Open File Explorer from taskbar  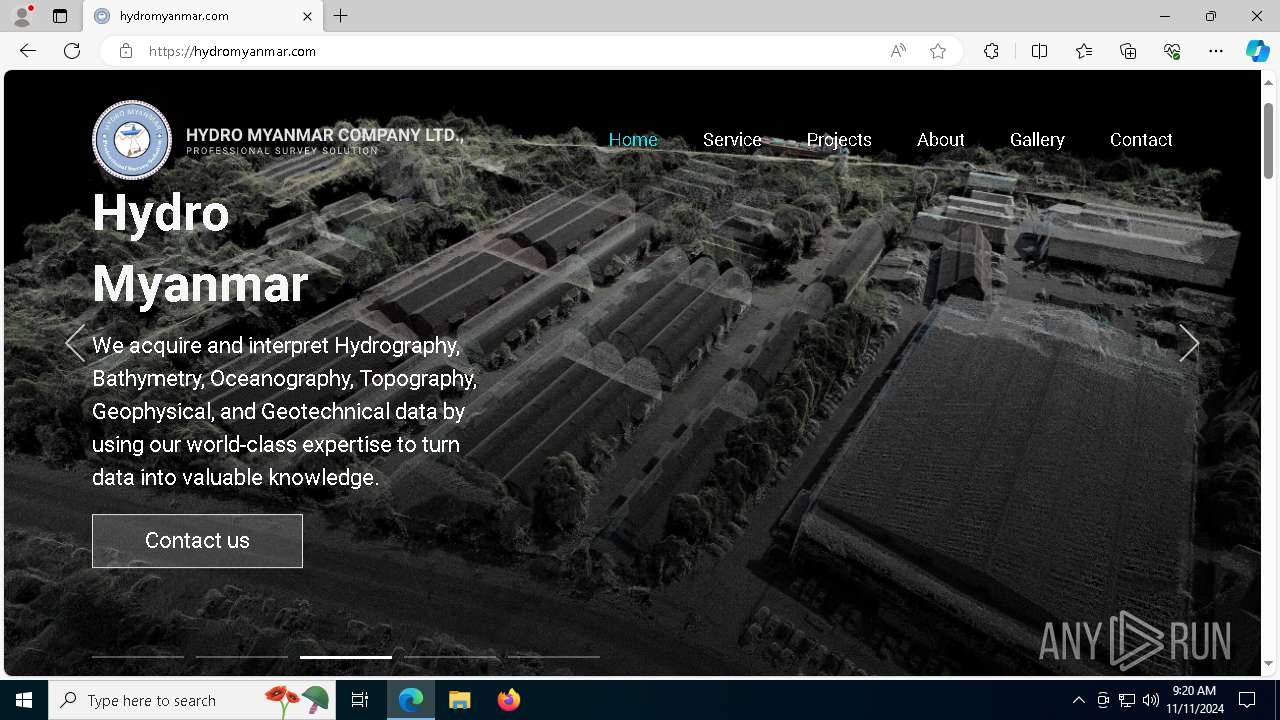point(459,700)
